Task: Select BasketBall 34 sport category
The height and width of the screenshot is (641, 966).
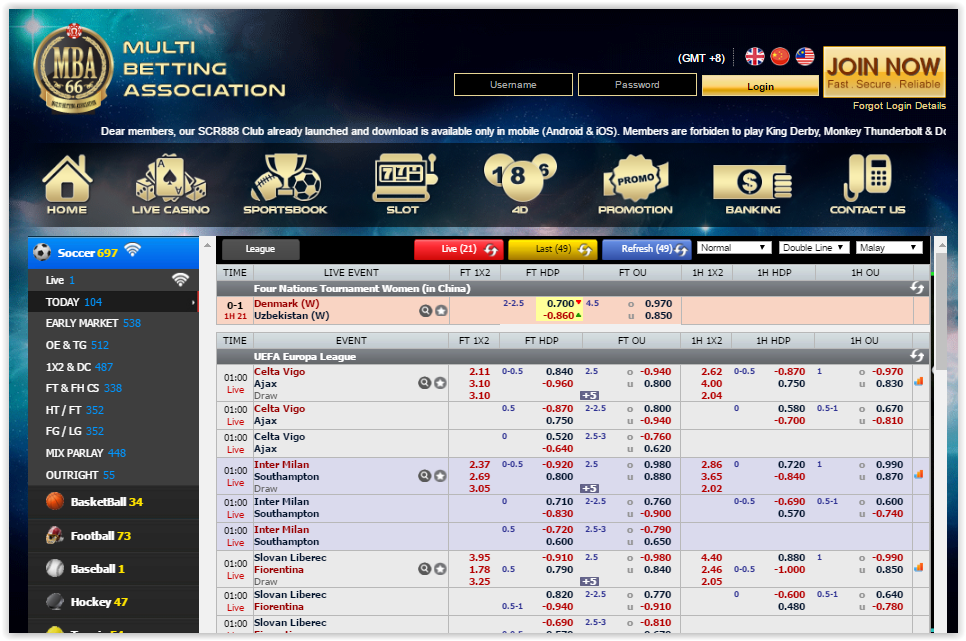Action: pos(113,502)
